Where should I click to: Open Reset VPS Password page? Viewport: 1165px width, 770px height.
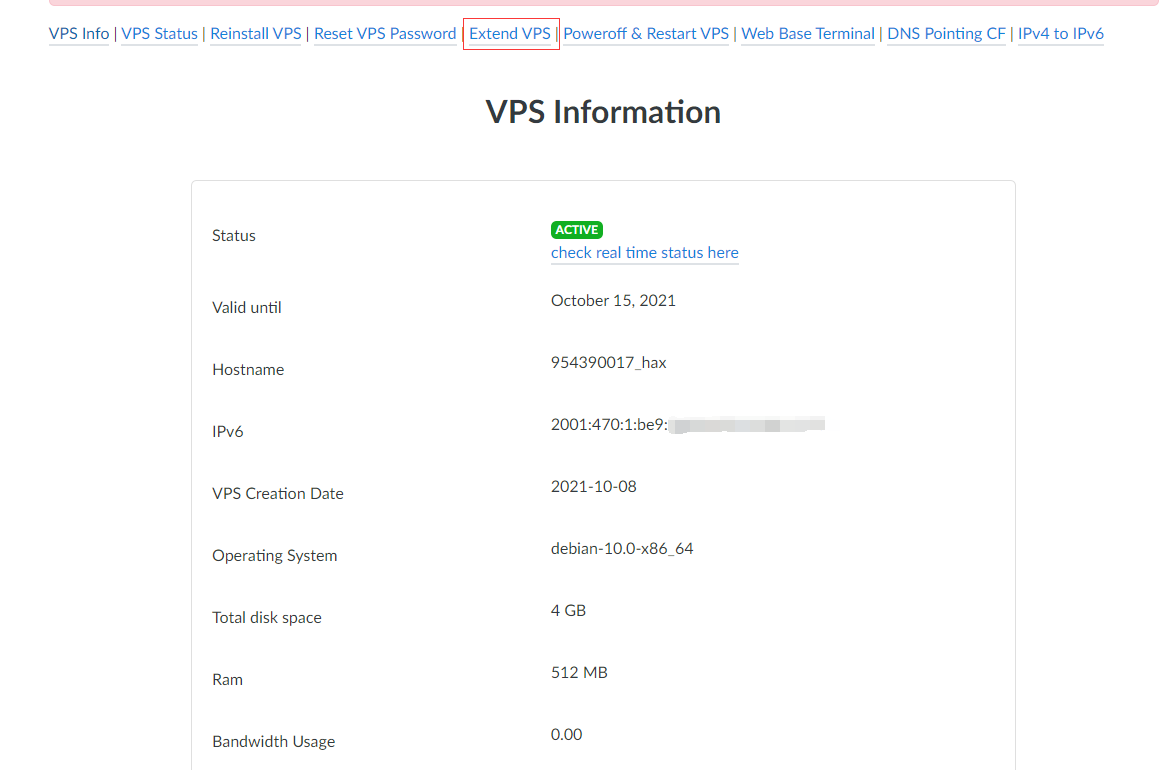385,34
